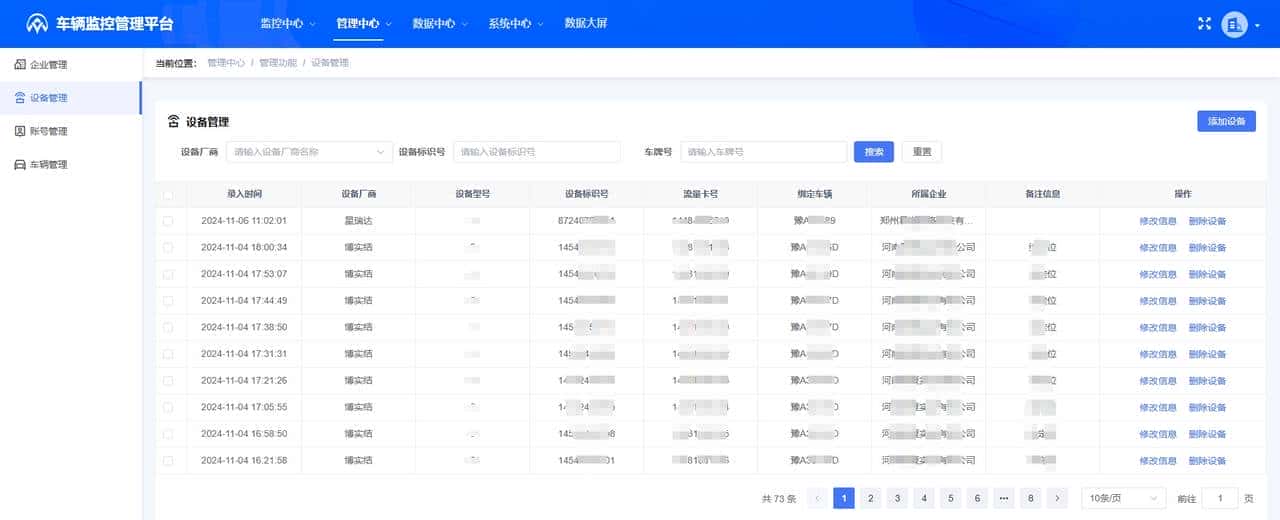Select 车辆管理 in the sidebar

point(70,164)
